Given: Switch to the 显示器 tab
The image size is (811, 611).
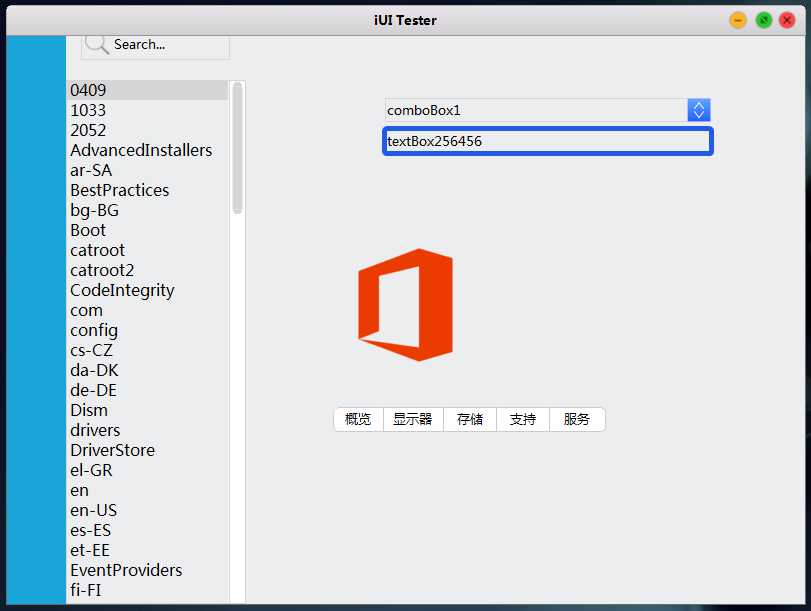Looking at the screenshot, I should click(x=413, y=419).
